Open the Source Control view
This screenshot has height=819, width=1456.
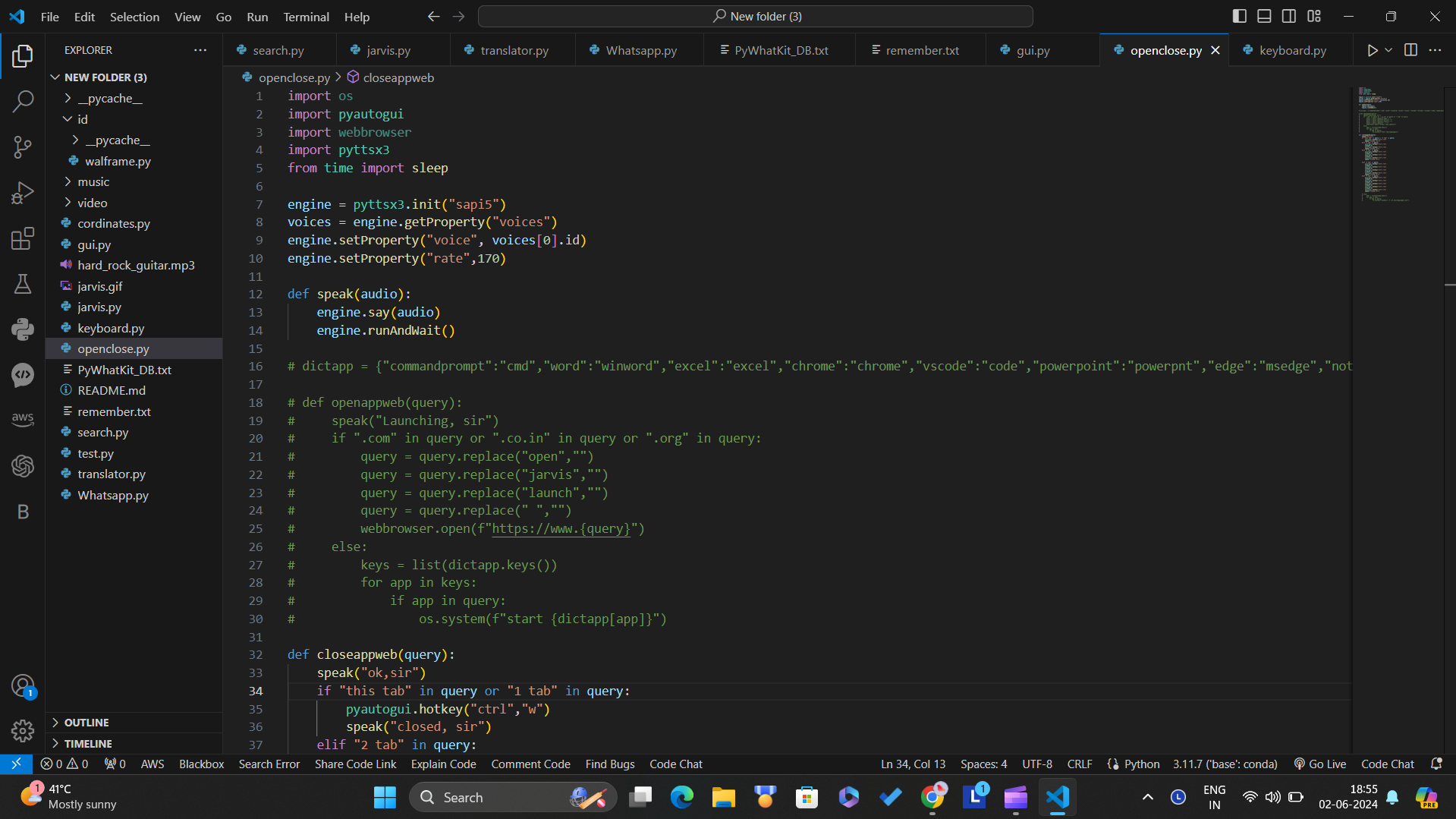23,147
